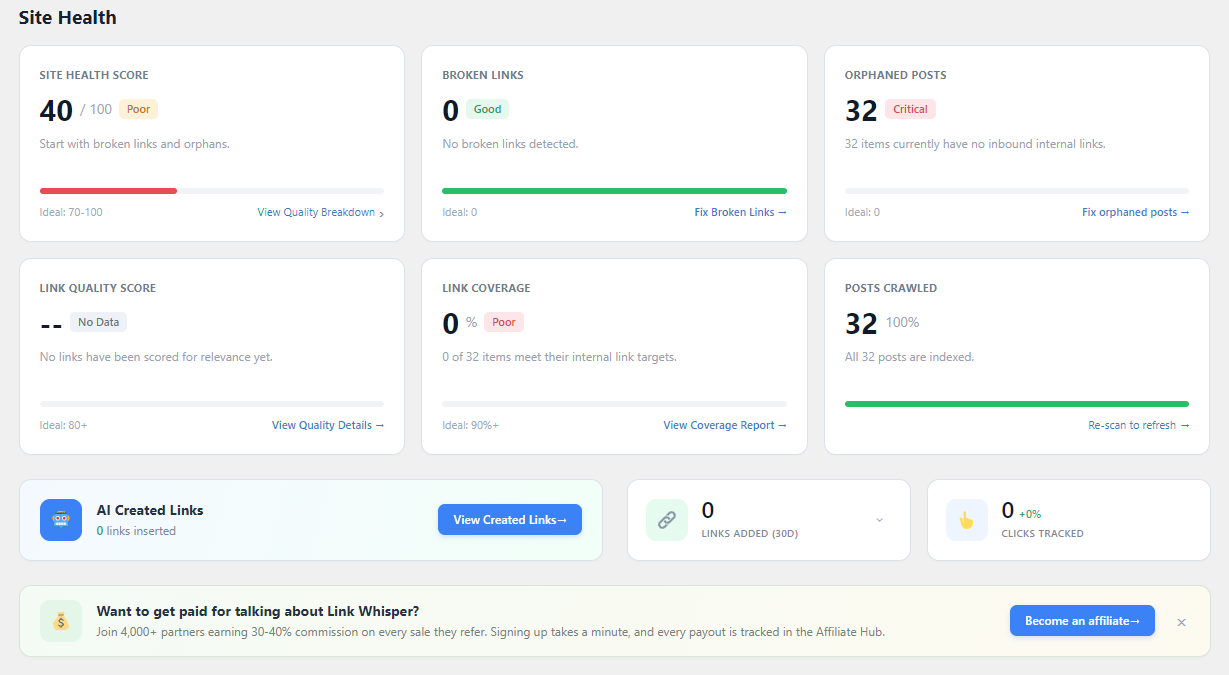Click 'Want to get paid' banner heading

258,611
